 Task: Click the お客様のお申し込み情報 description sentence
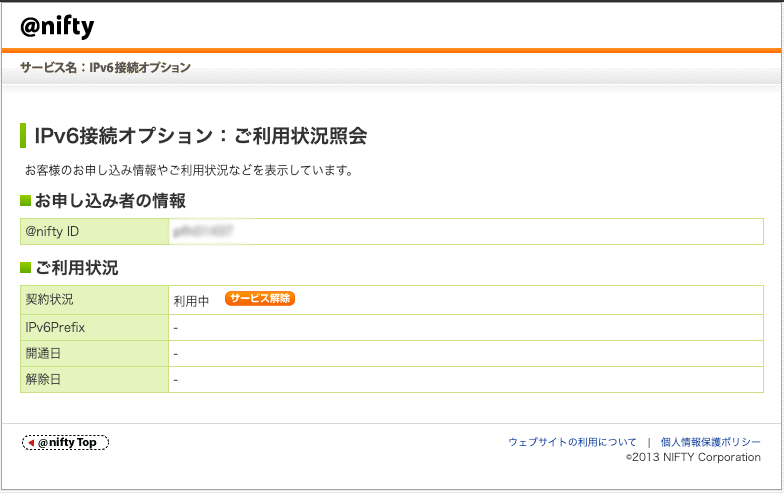pyautogui.click(x=190, y=170)
